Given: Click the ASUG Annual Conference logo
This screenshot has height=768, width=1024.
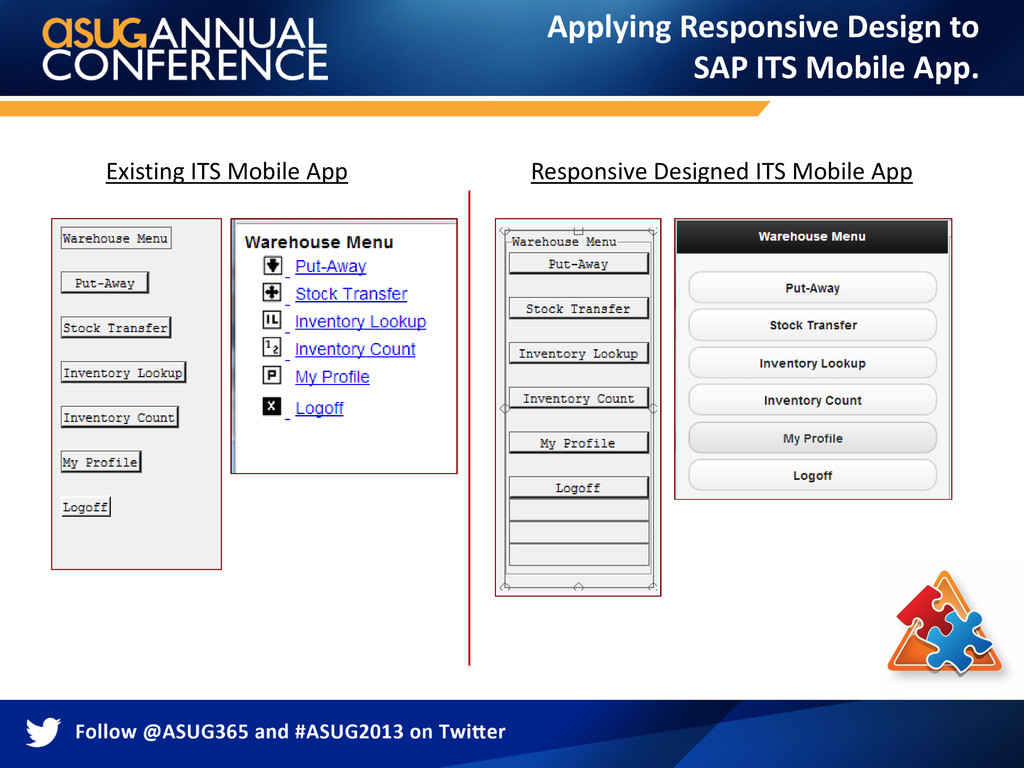Looking at the screenshot, I should [185, 49].
